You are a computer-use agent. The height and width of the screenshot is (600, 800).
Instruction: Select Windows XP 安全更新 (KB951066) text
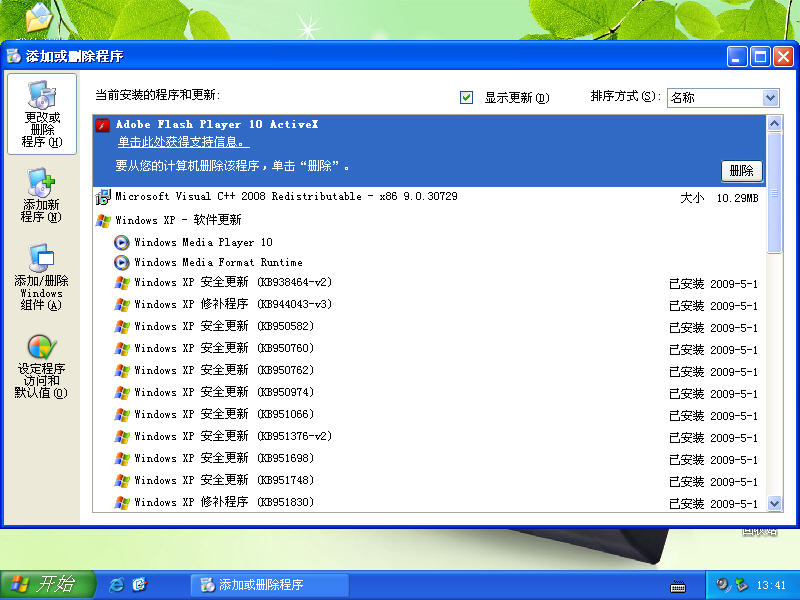pyautogui.click(x=224, y=414)
